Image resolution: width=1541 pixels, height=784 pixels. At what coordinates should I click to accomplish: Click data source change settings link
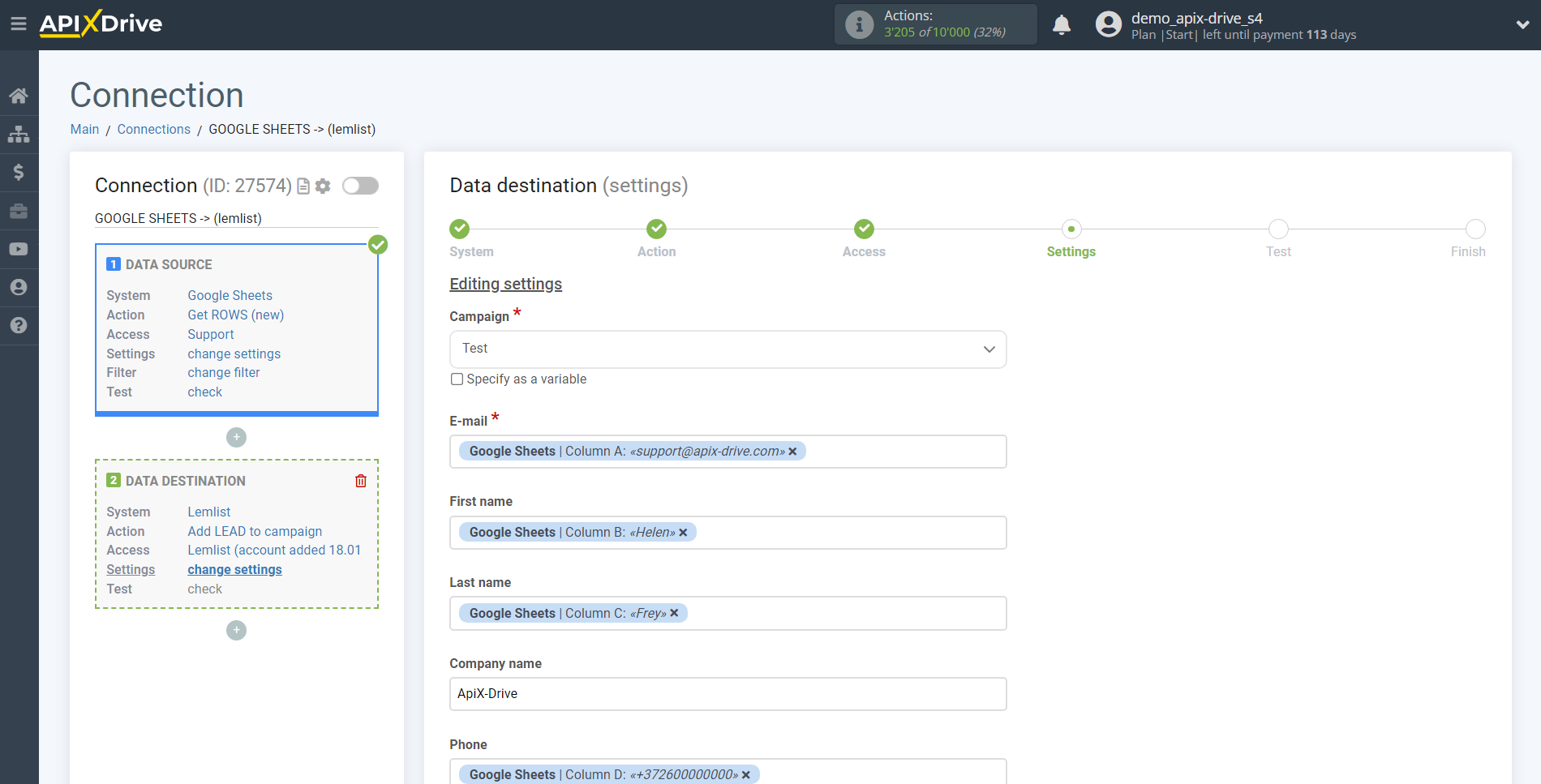234,353
